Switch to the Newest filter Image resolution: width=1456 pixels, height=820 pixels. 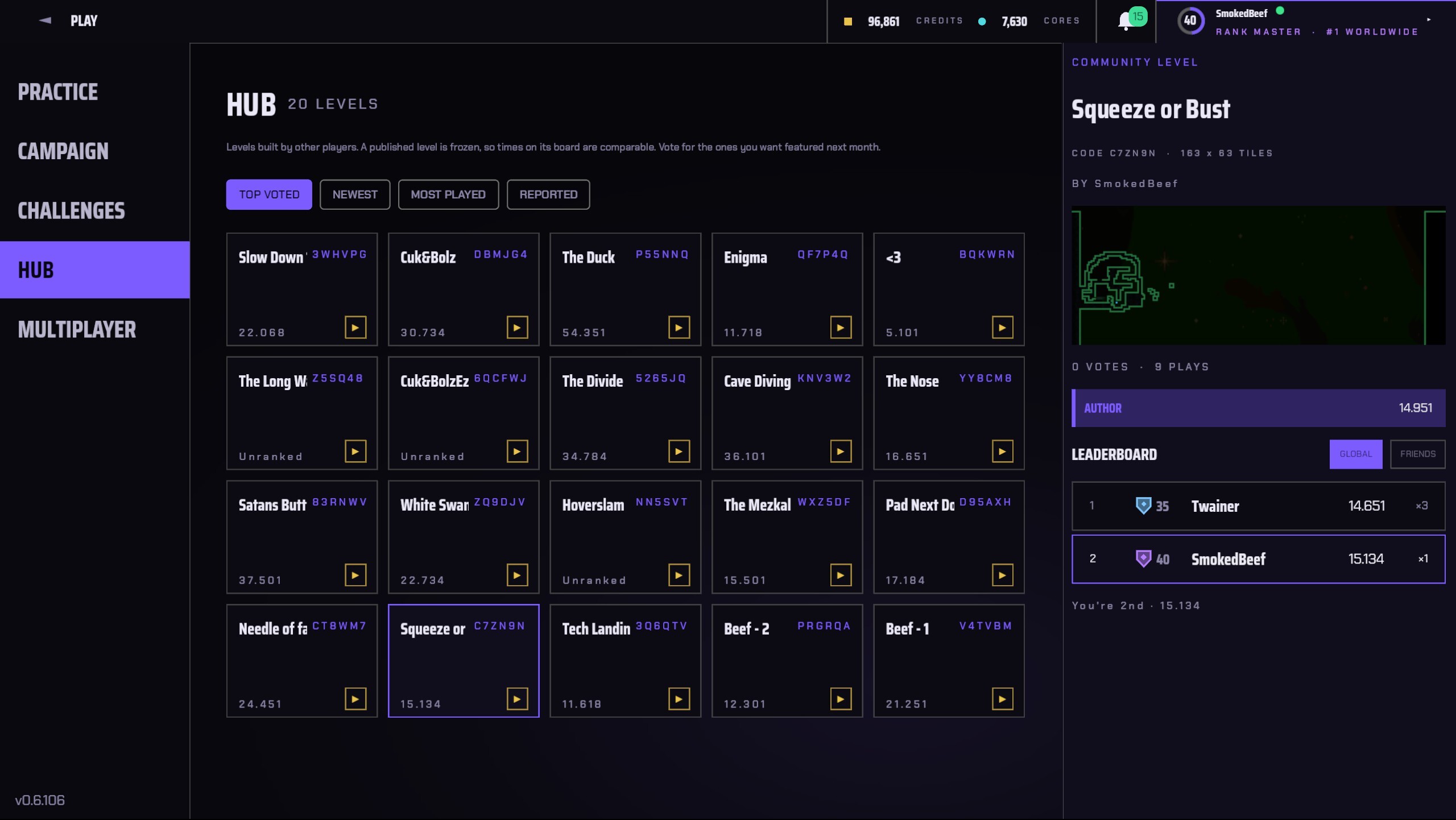click(x=355, y=194)
